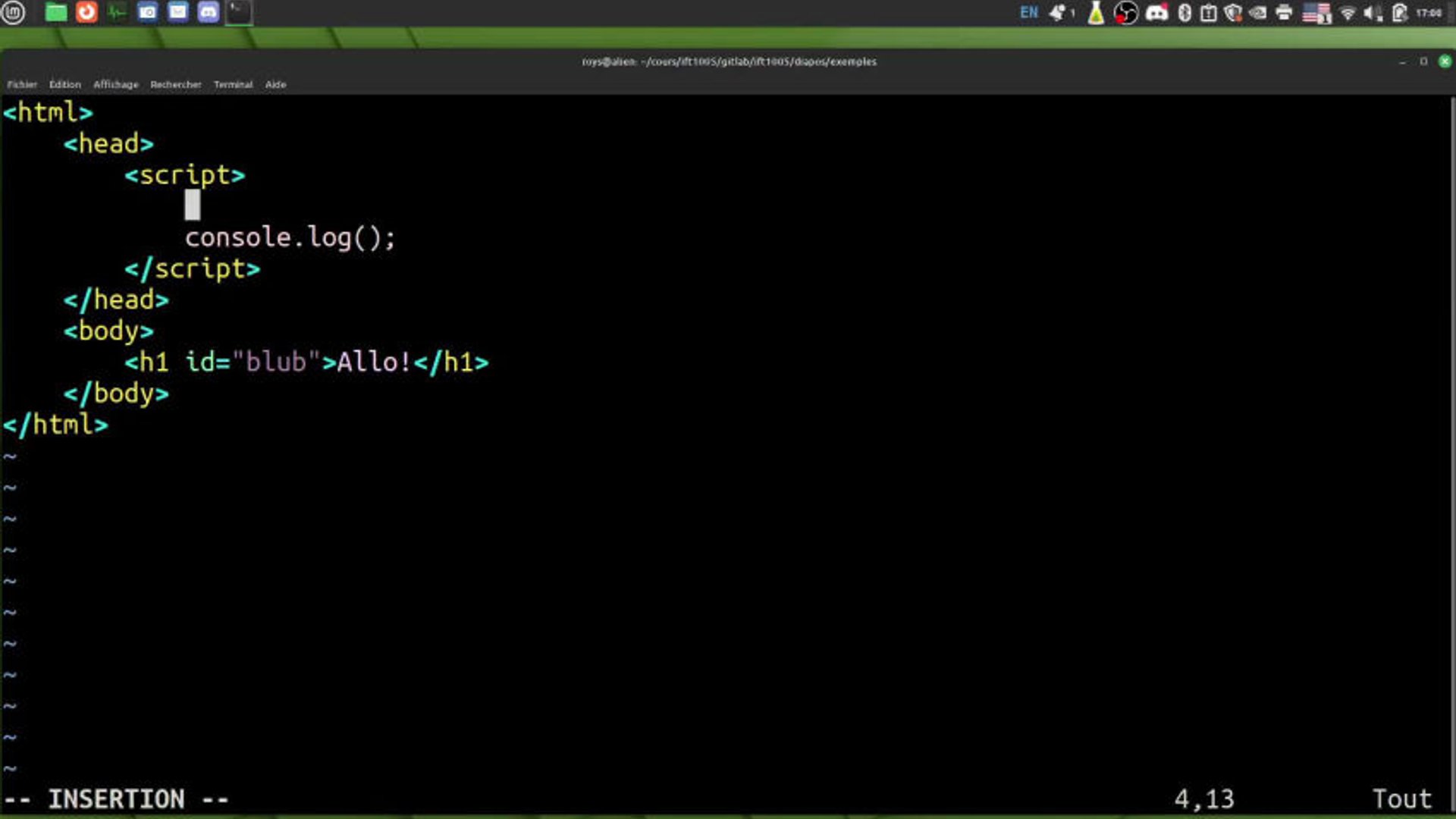Open the Discord tray icon
The height and width of the screenshot is (819, 1456).
click(1156, 12)
